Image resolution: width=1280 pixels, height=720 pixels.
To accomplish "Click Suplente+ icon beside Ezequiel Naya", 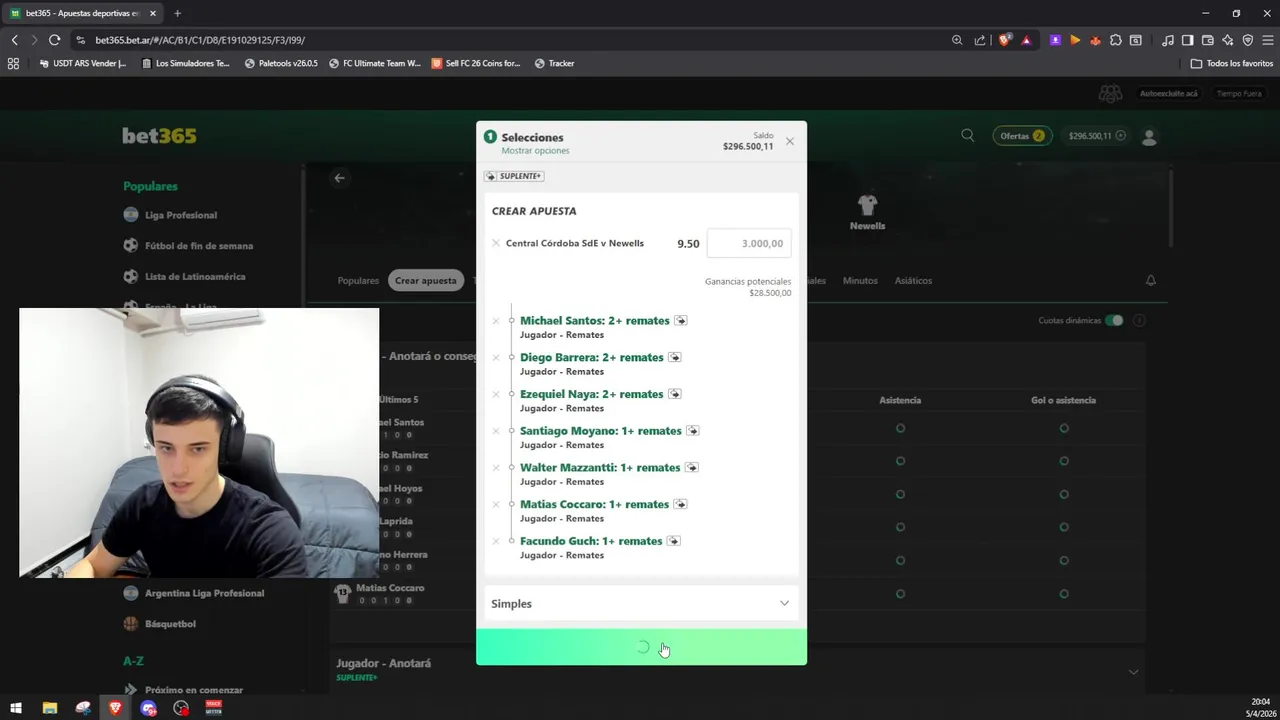I will point(674,394).
